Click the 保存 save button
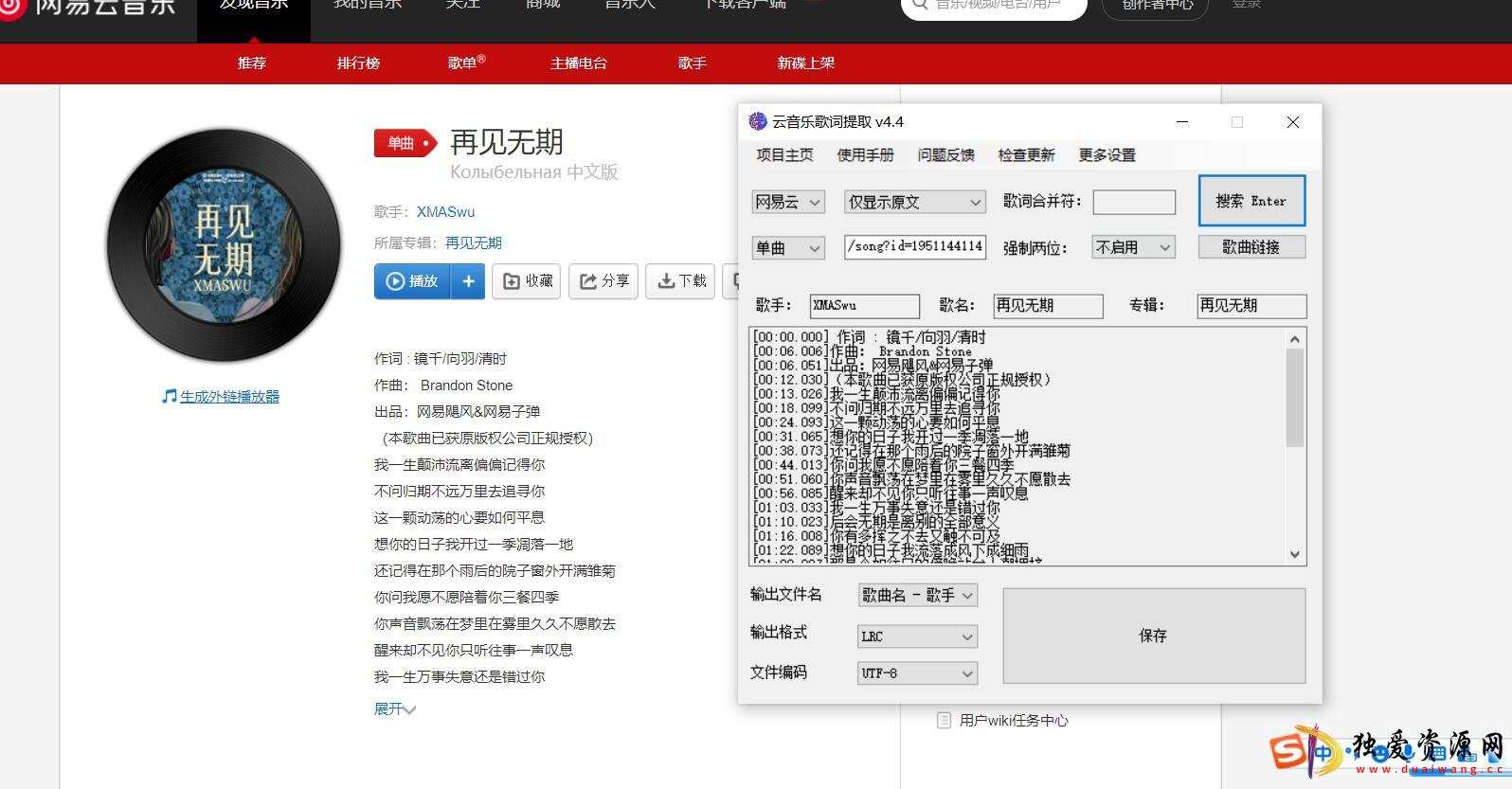Viewport: 1512px width, 789px height. (x=1154, y=636)
